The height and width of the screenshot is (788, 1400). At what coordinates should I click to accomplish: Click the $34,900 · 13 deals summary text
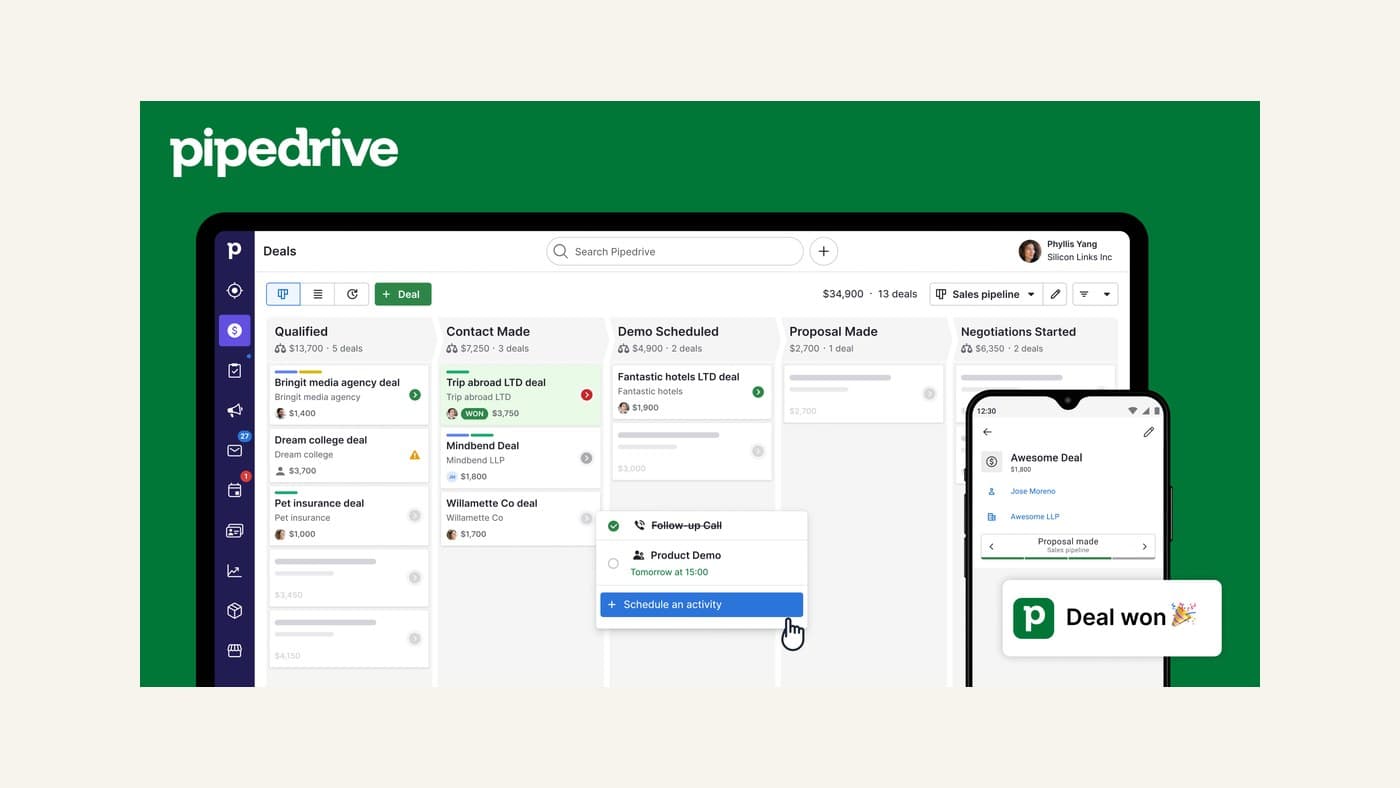tap(869, 294)
